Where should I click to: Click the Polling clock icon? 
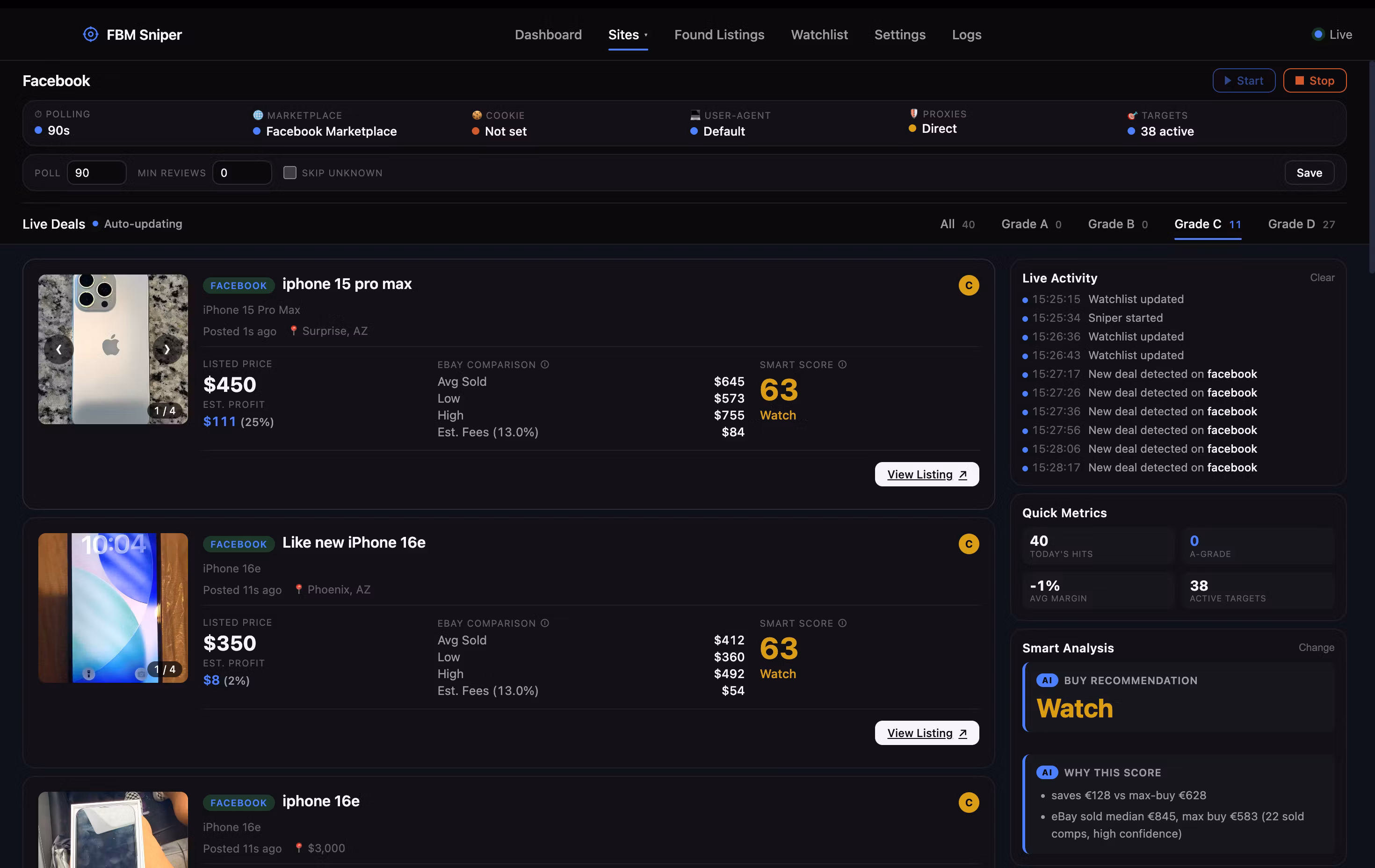click(38, 114)
